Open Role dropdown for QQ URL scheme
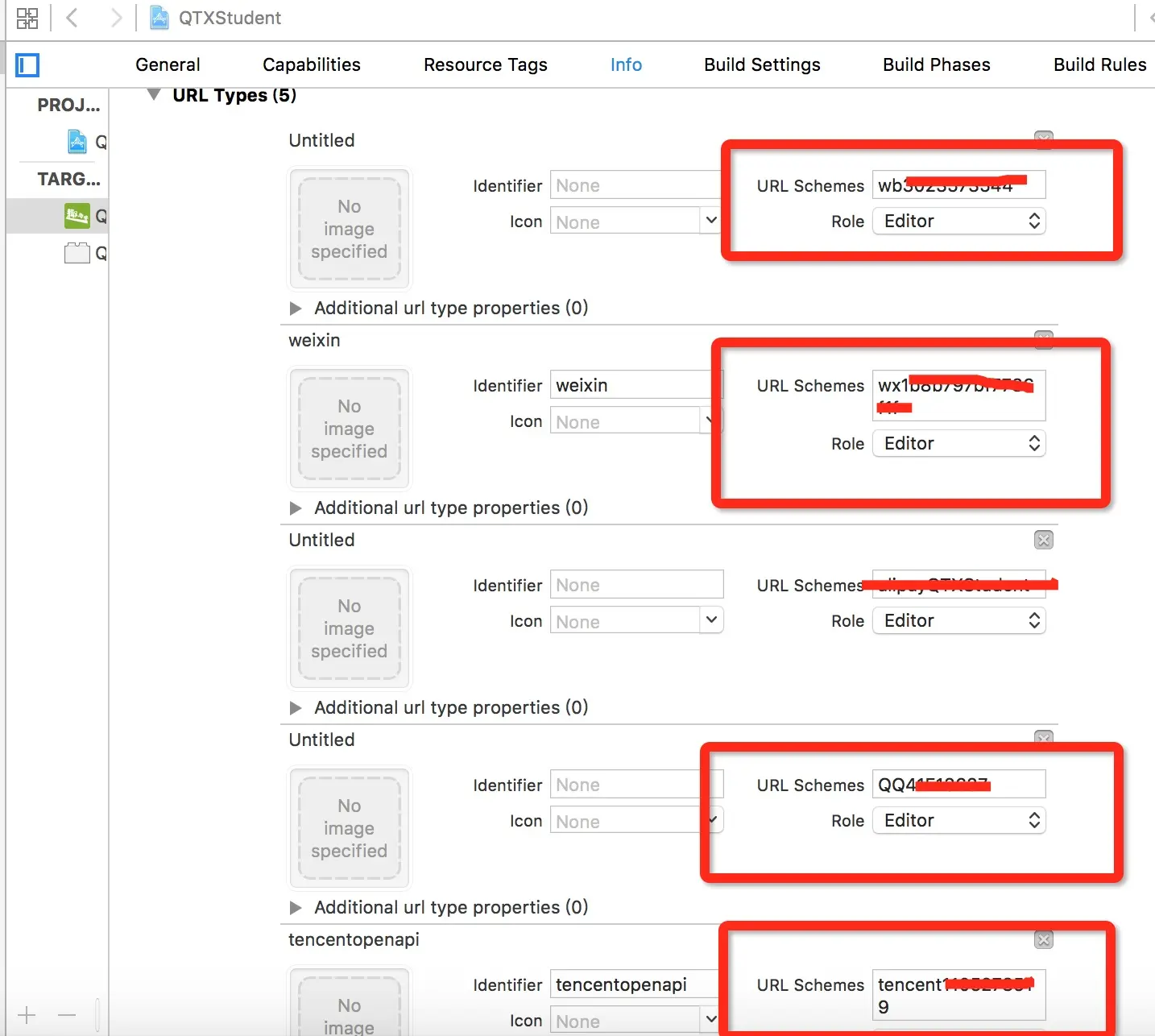 958,820
